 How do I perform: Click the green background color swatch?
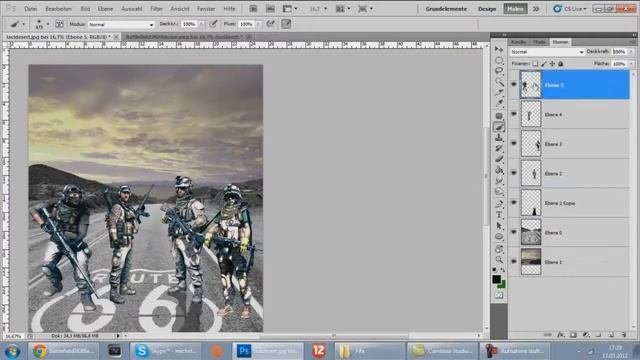tap(503, 285)
